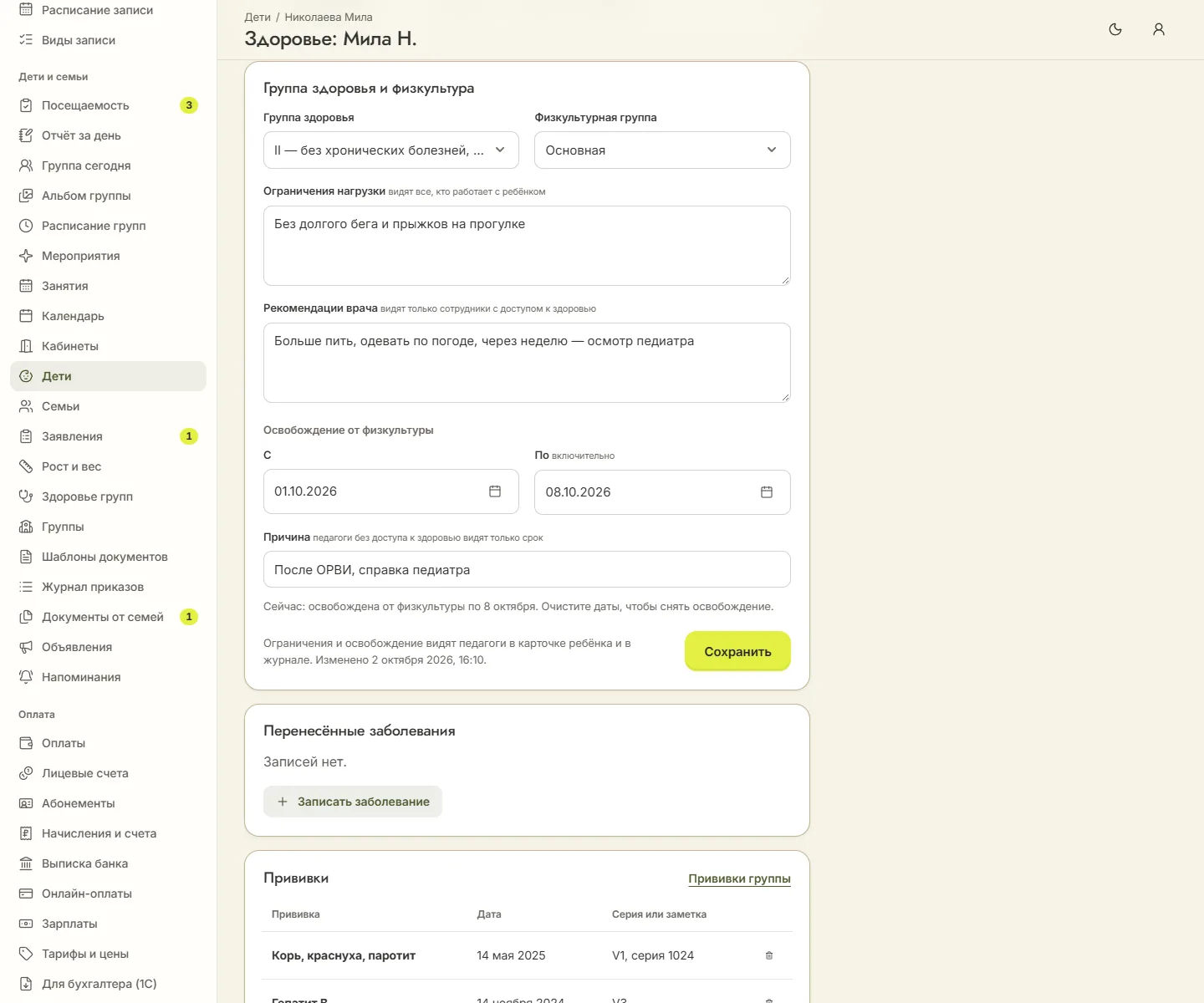Click the Посещаемость sidebar icon
Viewport: 1204px width, 1003px height.
26,105
